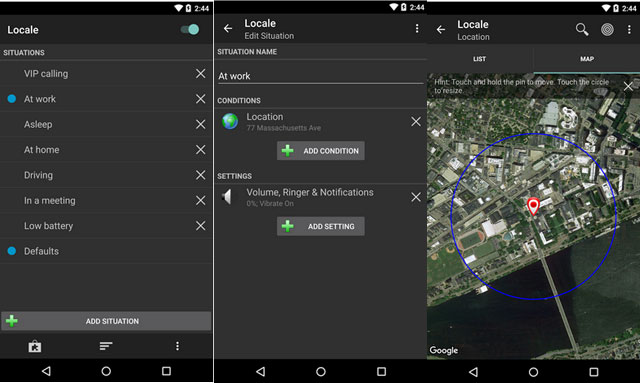Image resolution: width=640 pixels, height=383 pixels.
Task: Click the speaker volume icon
Action: click(227, 197)
